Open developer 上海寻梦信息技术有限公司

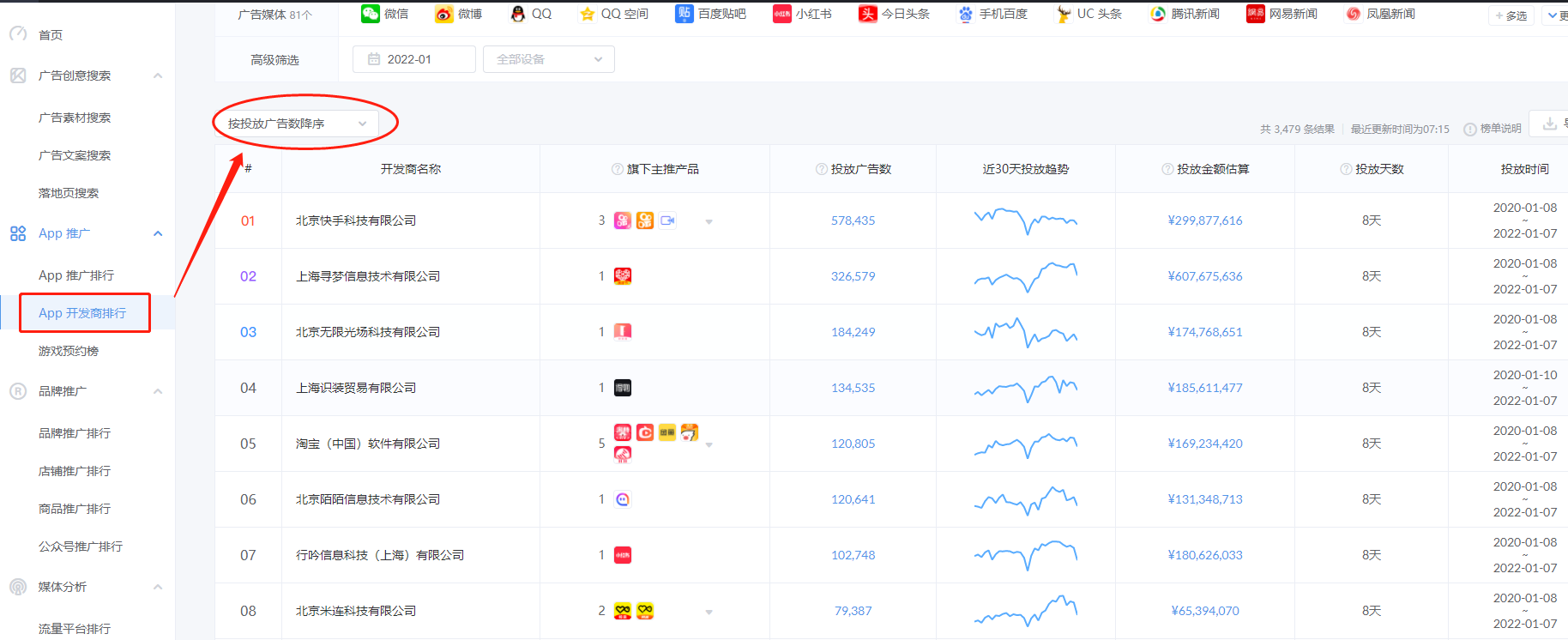[368, 276]
